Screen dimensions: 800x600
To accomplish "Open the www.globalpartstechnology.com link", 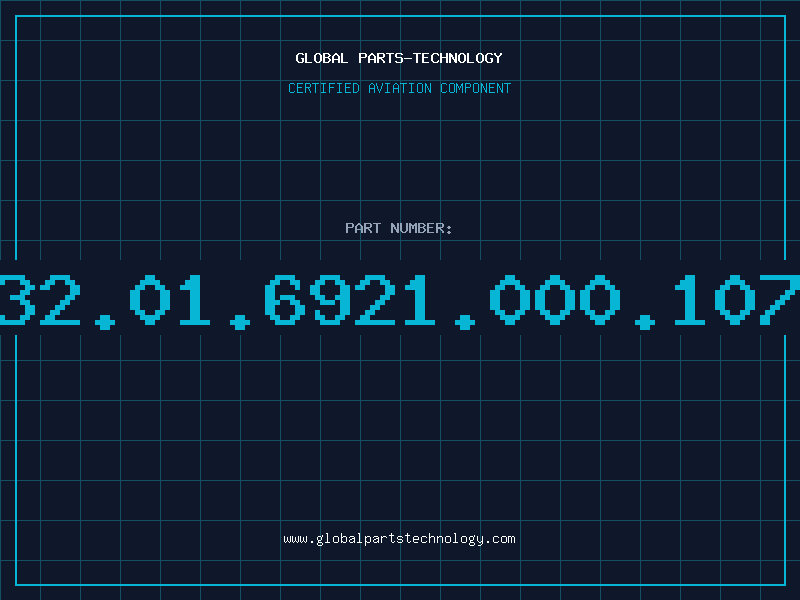I will tap(399, 539).
